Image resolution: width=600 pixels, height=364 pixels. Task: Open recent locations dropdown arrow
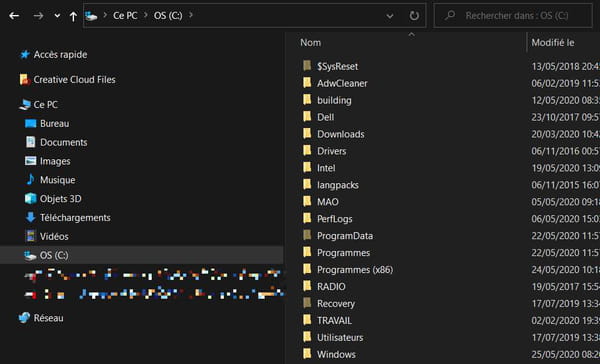point(57,16)
